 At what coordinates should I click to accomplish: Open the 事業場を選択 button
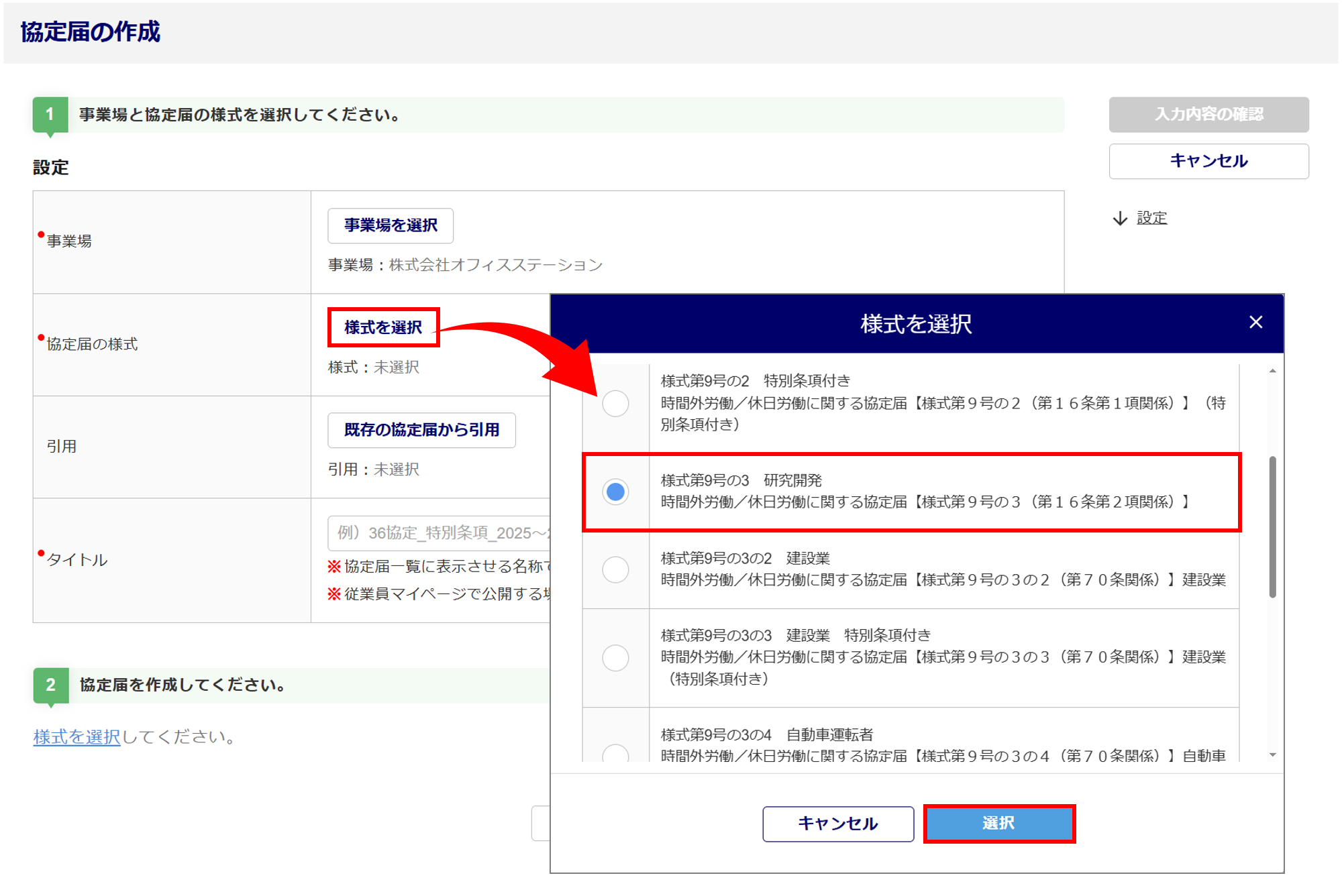[x=390, y=225]
